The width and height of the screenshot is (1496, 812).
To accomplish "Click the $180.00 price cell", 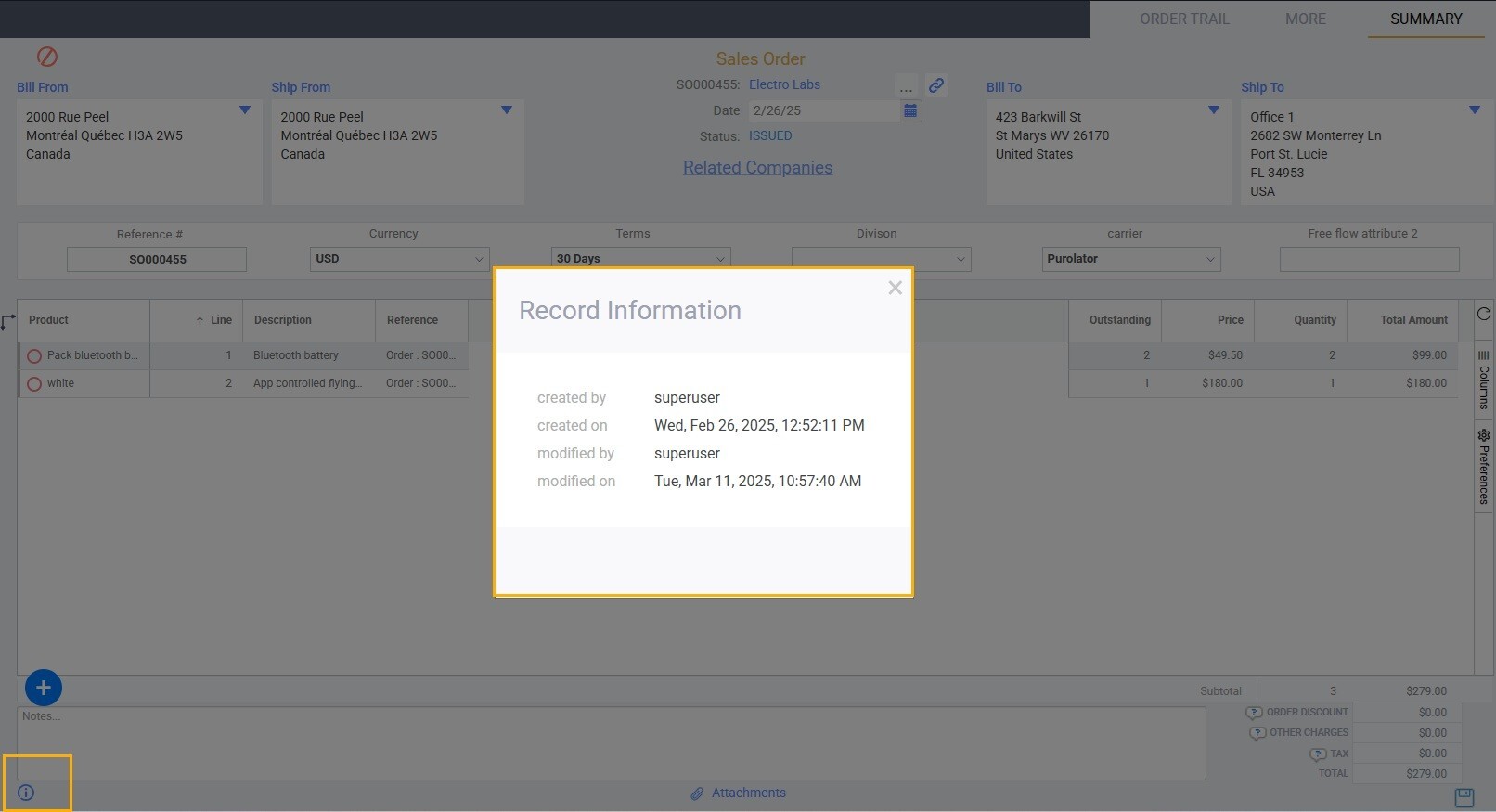I will pyautogui.click(x=1207, y=383).
